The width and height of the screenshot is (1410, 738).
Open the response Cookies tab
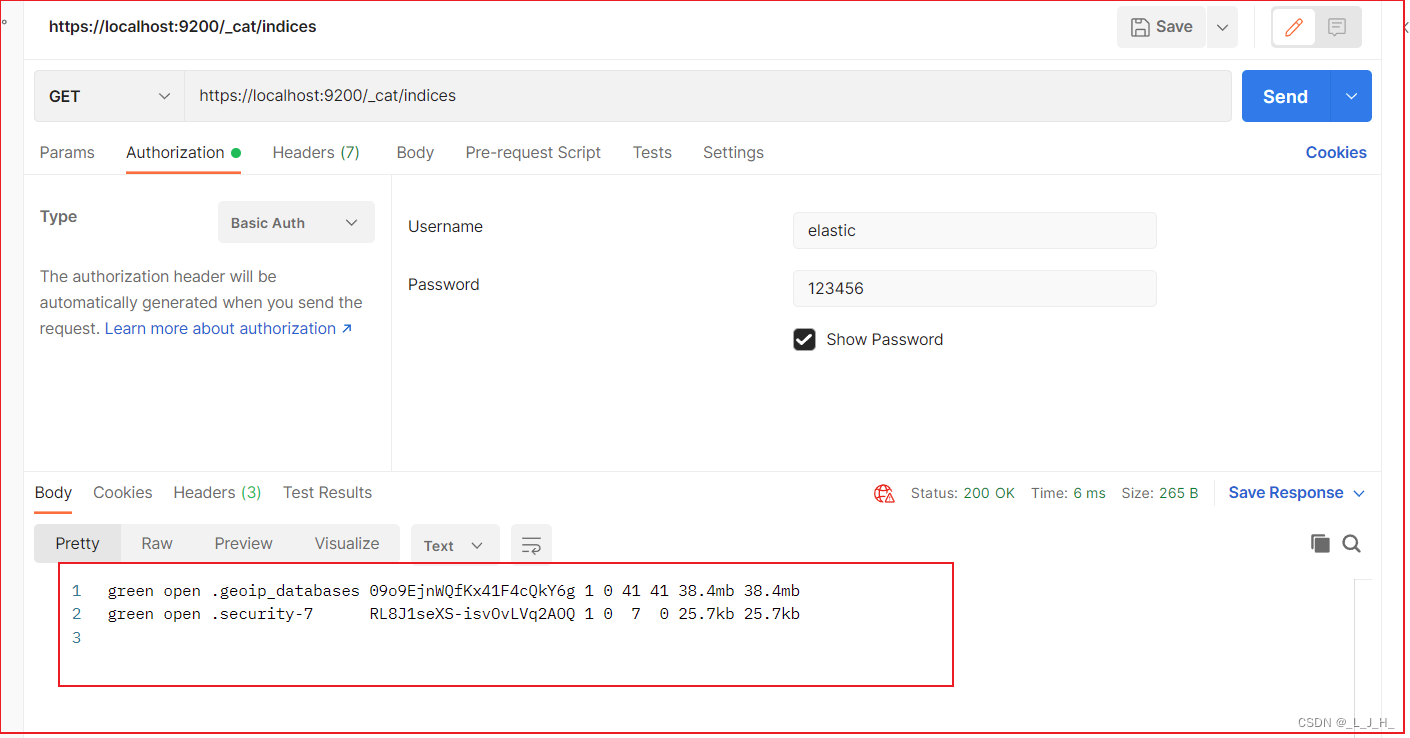pyautogui.click(x=123, y=492)
